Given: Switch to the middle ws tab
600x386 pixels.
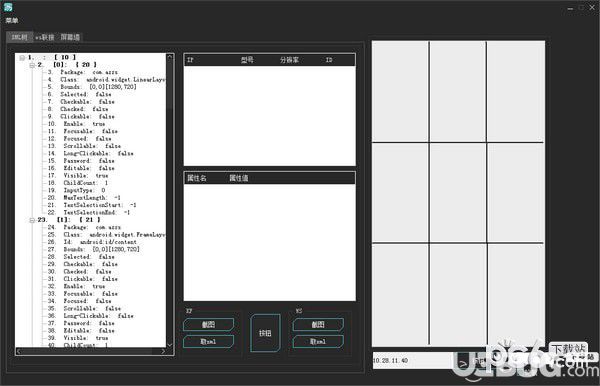Looking at the screenshot, I should (45, 37).
